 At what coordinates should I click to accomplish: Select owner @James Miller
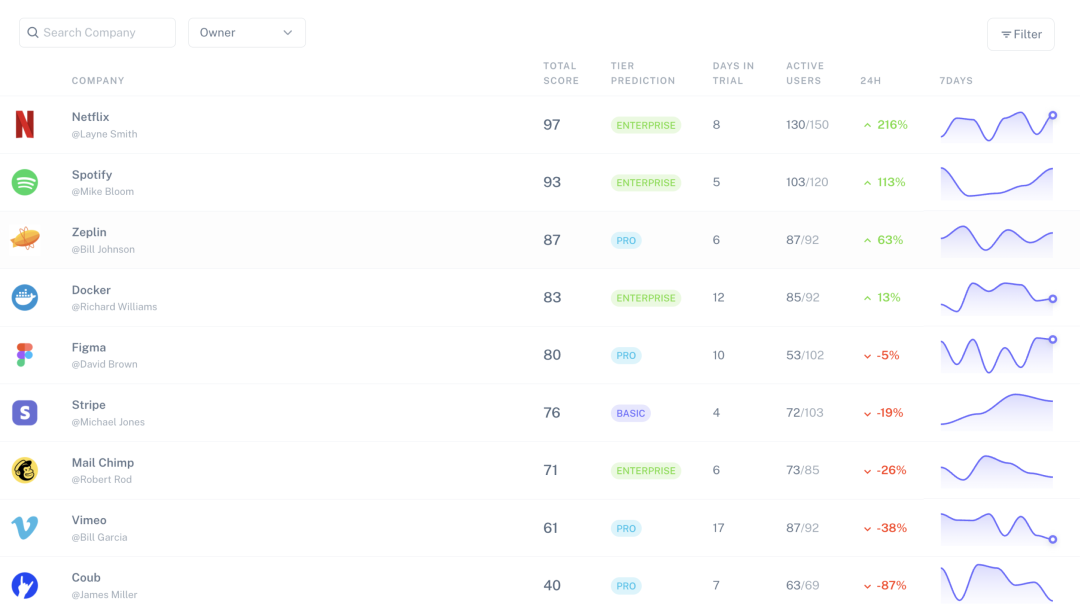pyautogui.click(x=104, y=595)
